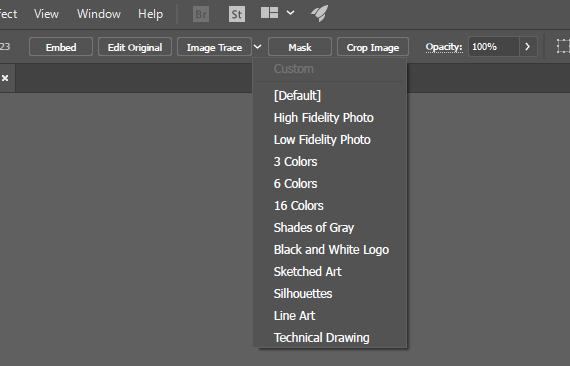Choose Low Fidelity Photo preset
570x366 pixels.
330,140
